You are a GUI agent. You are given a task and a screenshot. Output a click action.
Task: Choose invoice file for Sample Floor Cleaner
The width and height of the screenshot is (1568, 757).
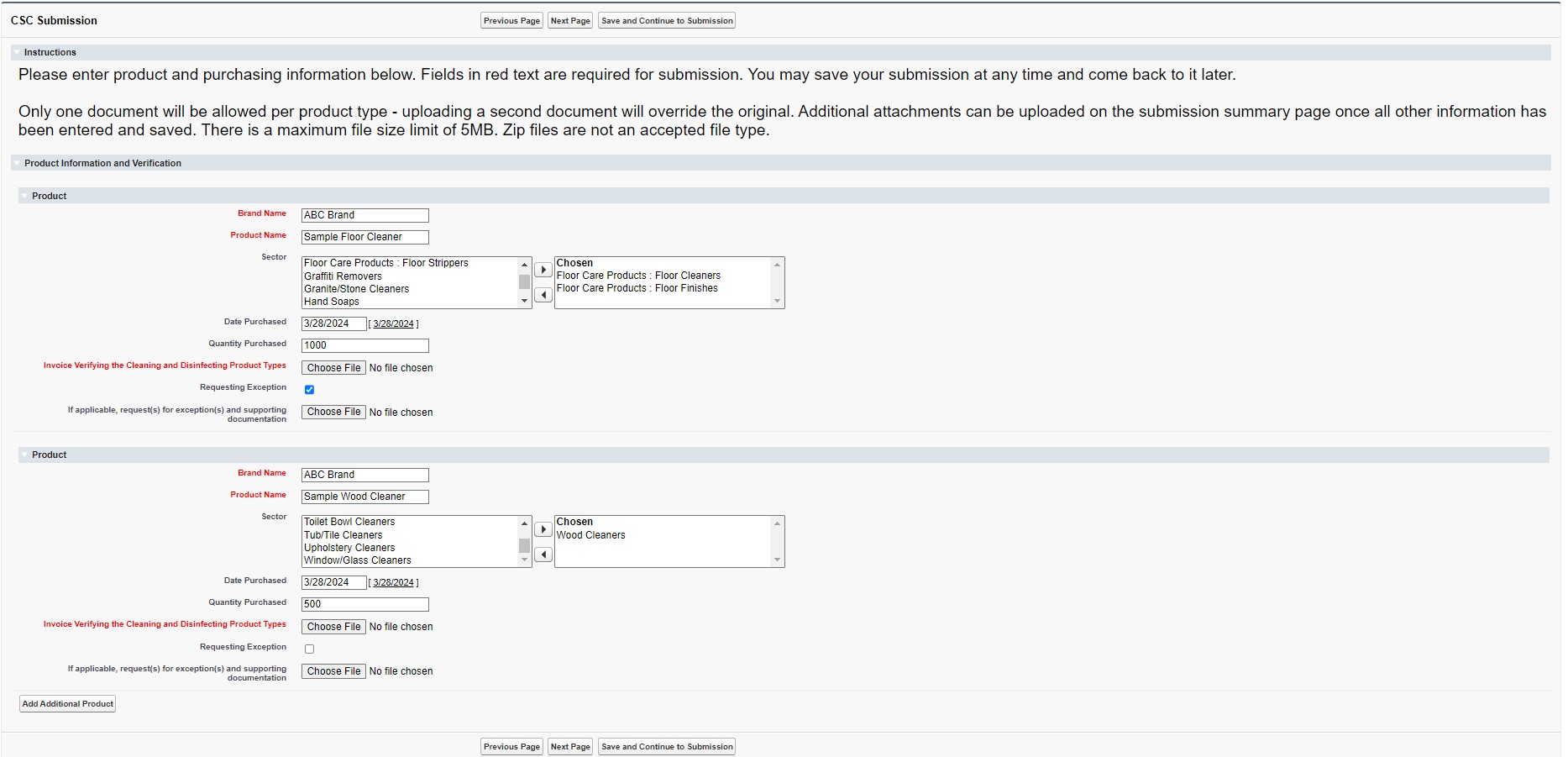[x=333, y=368]
